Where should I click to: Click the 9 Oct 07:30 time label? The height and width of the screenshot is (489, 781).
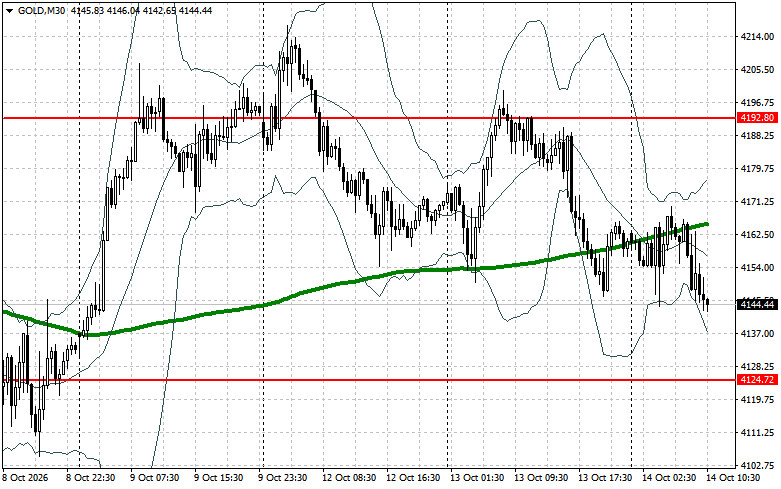[154, 478]
